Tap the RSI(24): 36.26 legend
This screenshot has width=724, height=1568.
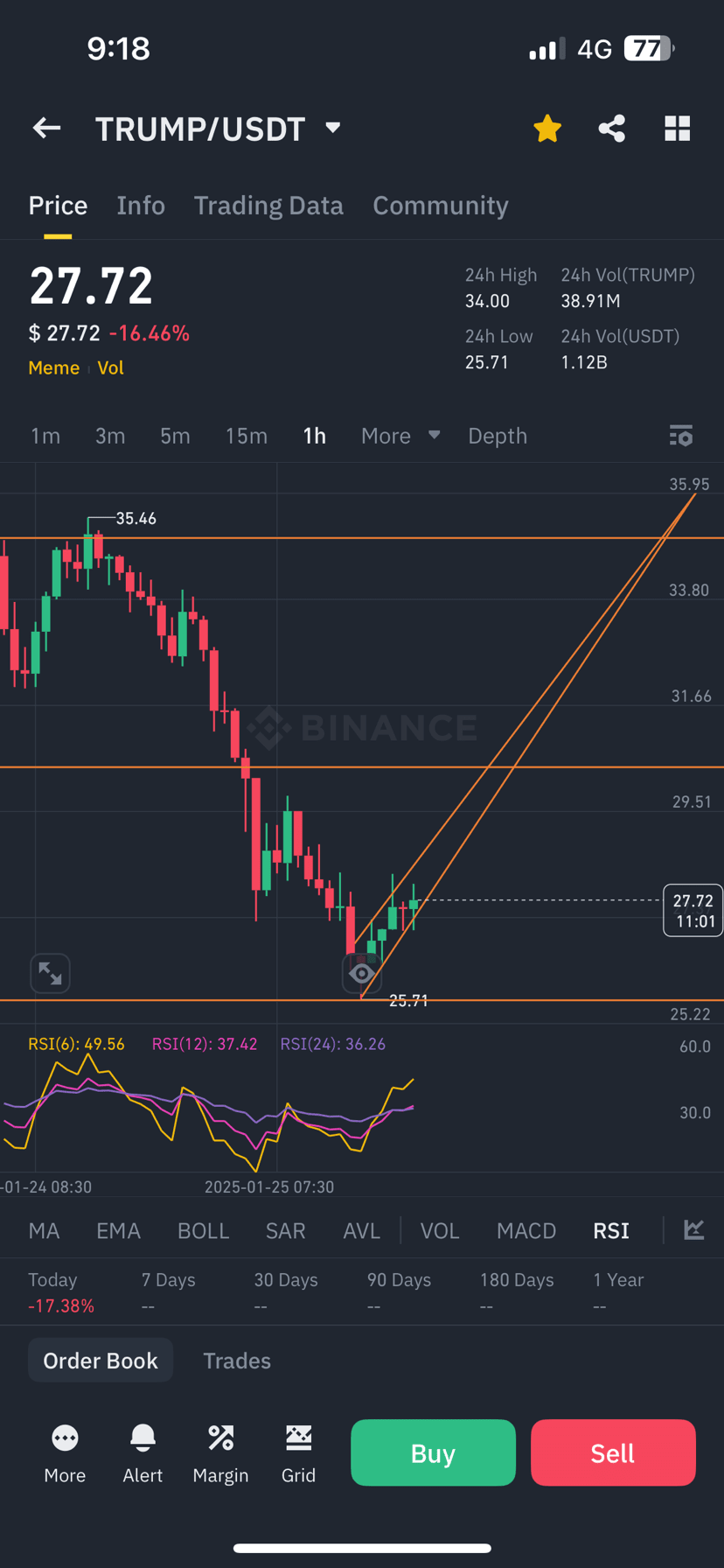click(x=332, y=1044)
